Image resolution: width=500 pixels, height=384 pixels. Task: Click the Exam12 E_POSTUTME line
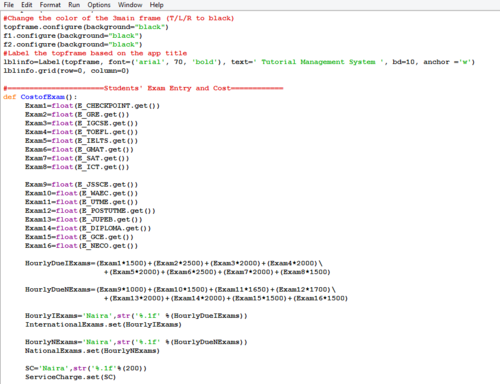[90, 210]
